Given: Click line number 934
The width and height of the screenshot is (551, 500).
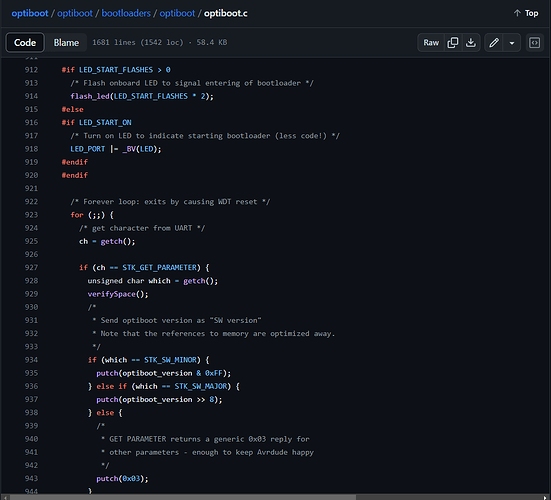Looking at the screenshot, I should 31,360.
